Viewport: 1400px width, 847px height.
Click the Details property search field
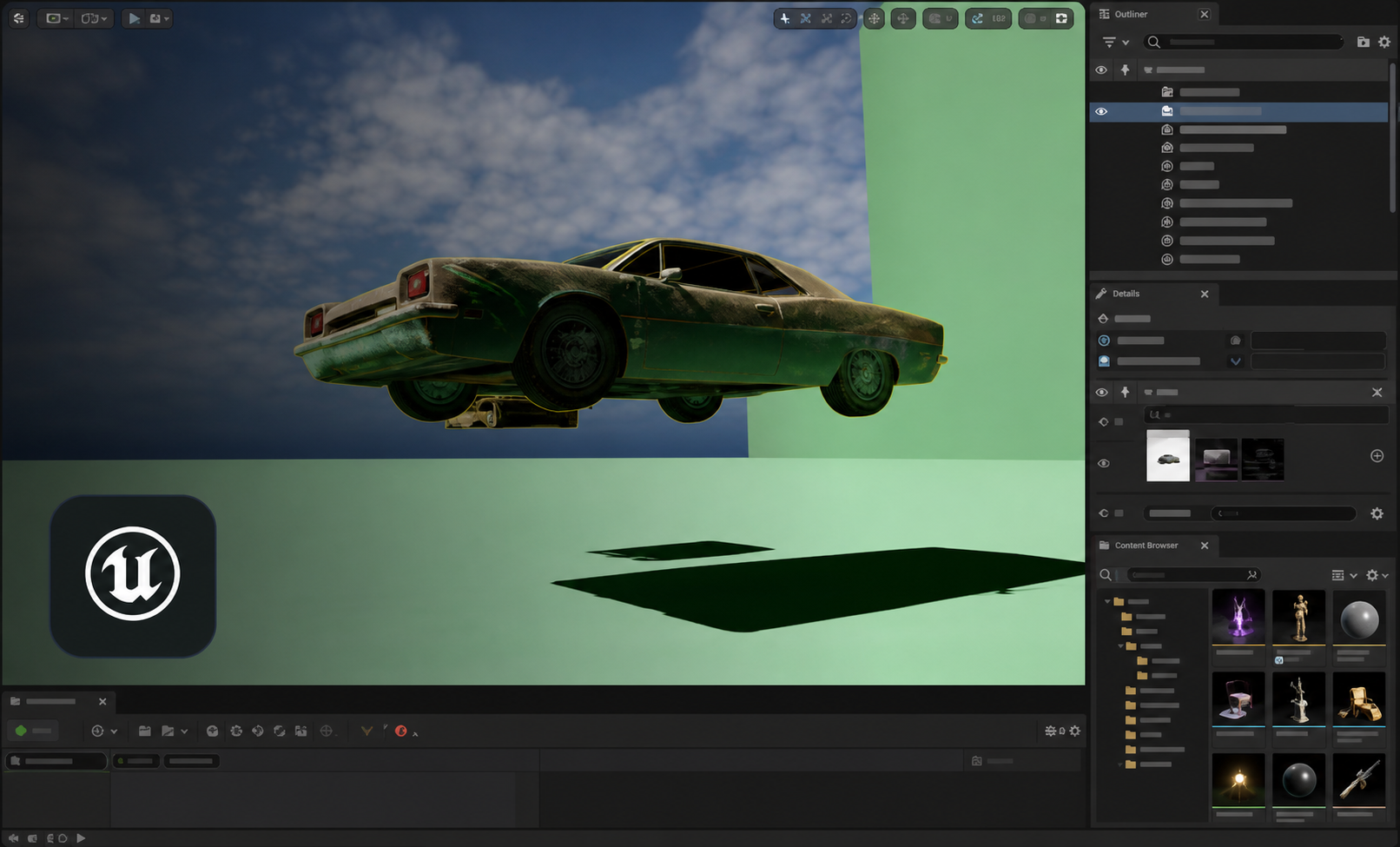click(1265, 415)
